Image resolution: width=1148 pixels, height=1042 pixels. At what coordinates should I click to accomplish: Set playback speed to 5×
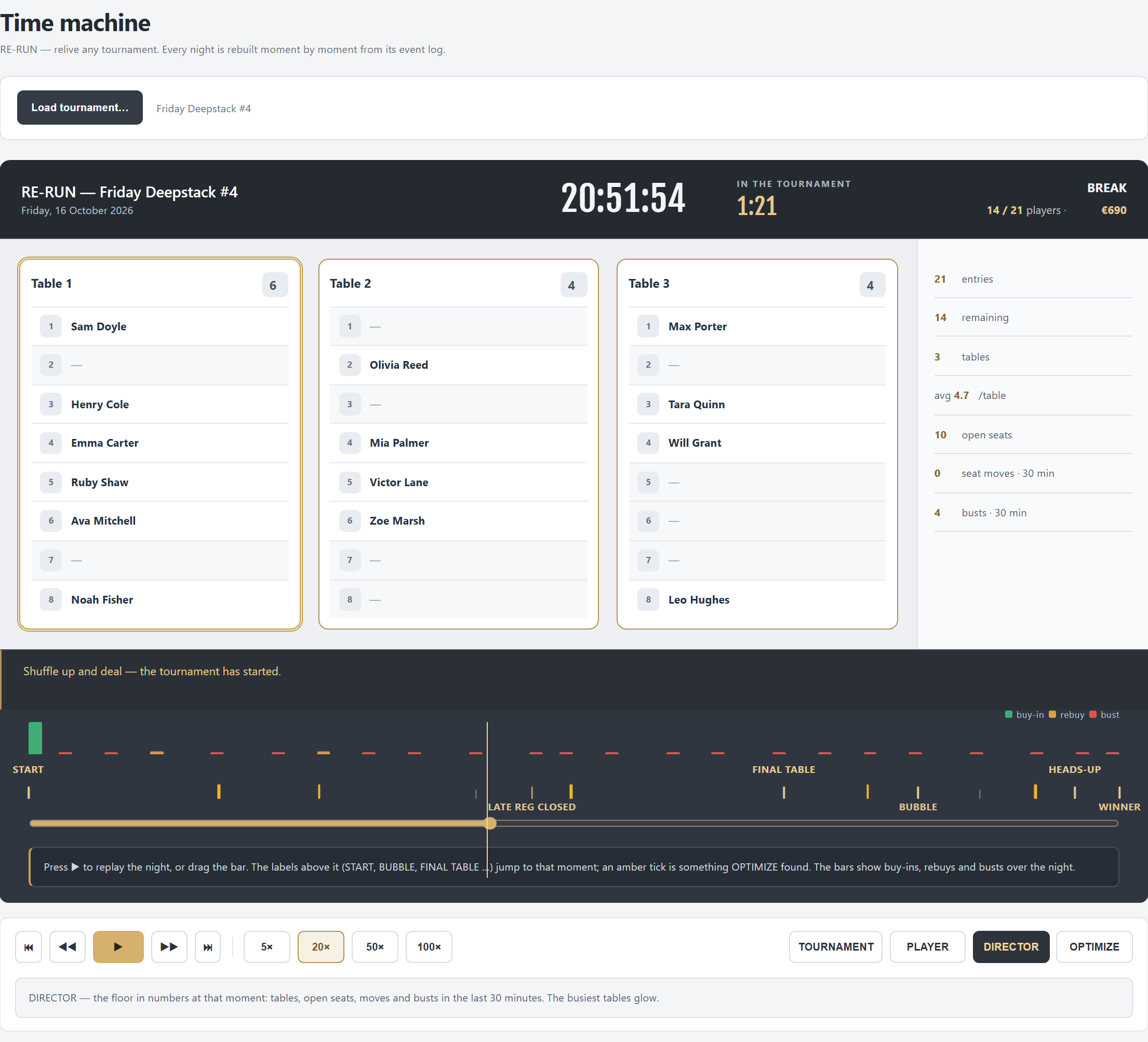266,947
